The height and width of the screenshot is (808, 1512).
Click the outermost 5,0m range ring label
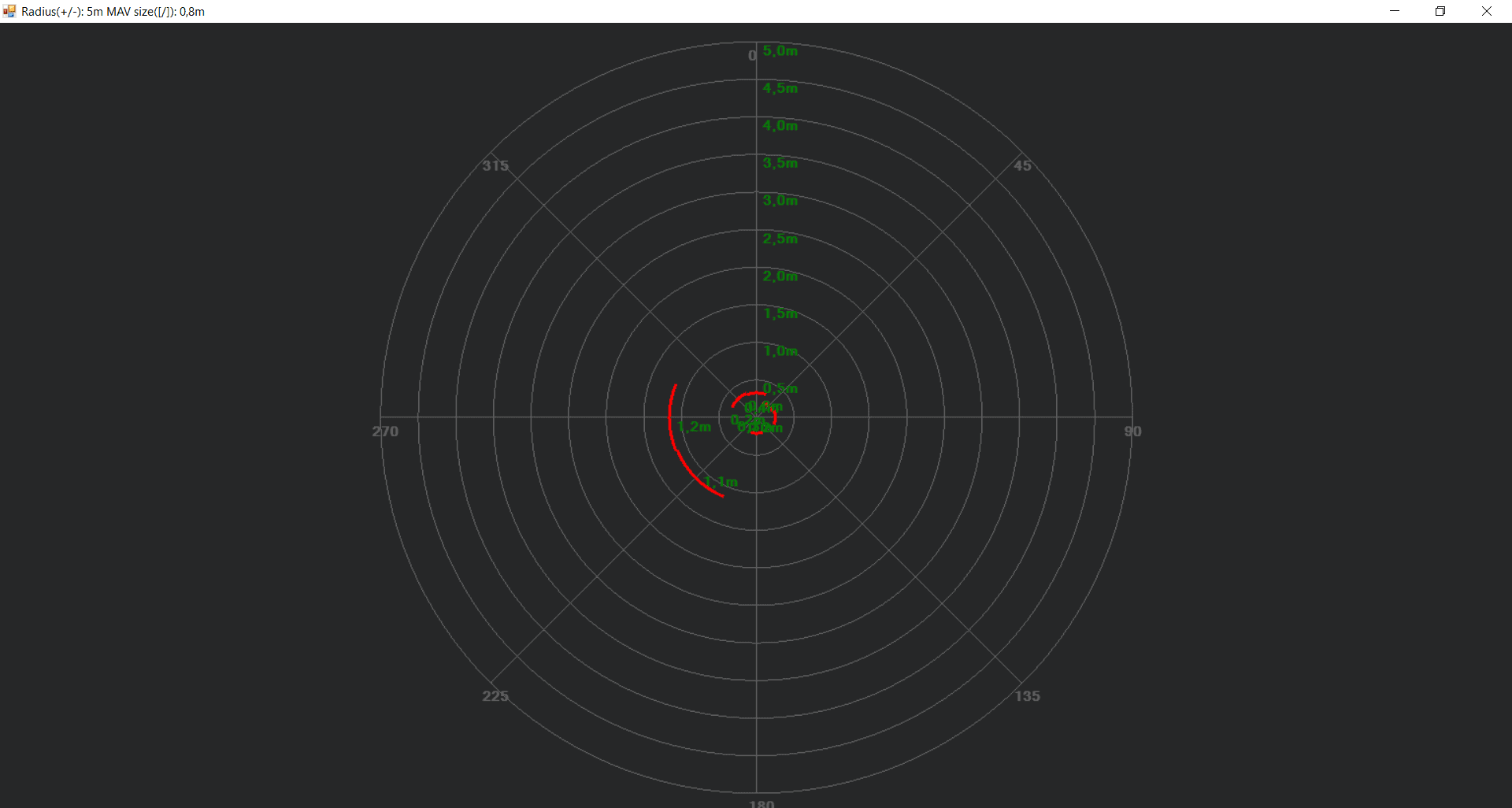tap(780, 50)
